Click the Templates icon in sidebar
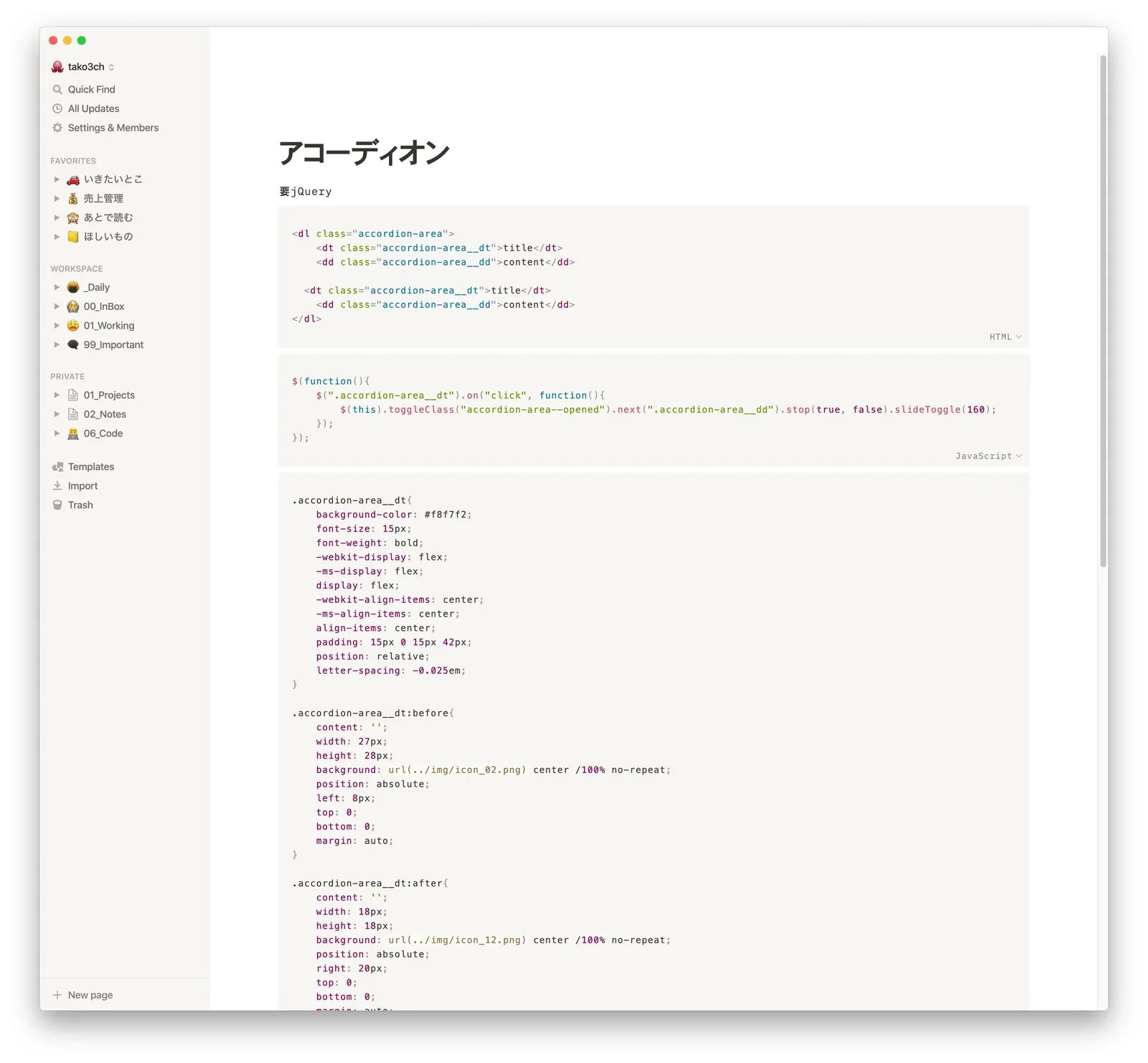The image size is (1148, 1063). (58, 466)
